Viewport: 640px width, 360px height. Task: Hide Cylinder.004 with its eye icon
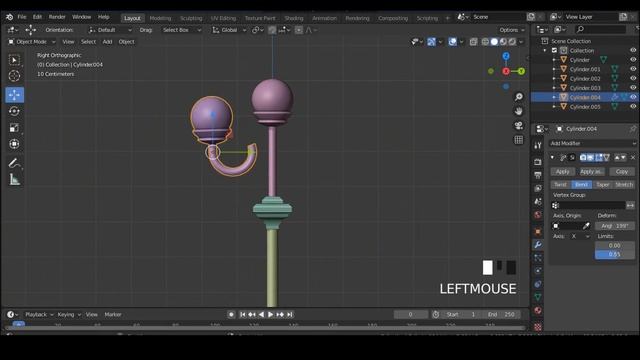tap(633, 97)
